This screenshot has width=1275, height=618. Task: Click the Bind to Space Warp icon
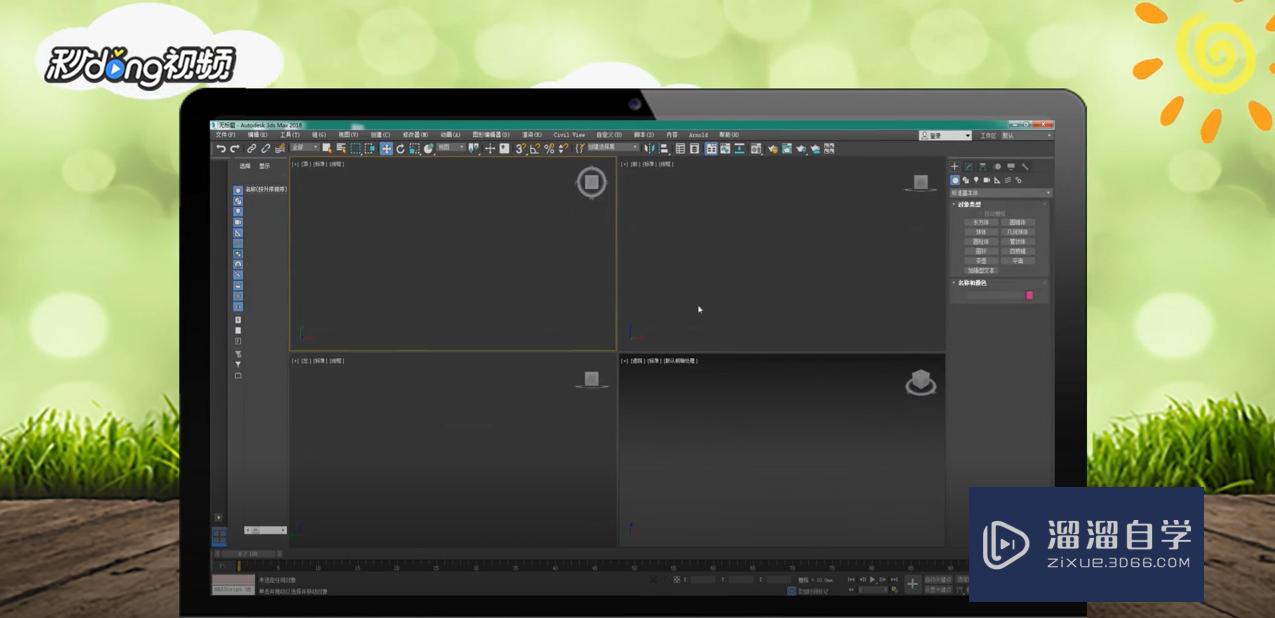tap(279, 148)
